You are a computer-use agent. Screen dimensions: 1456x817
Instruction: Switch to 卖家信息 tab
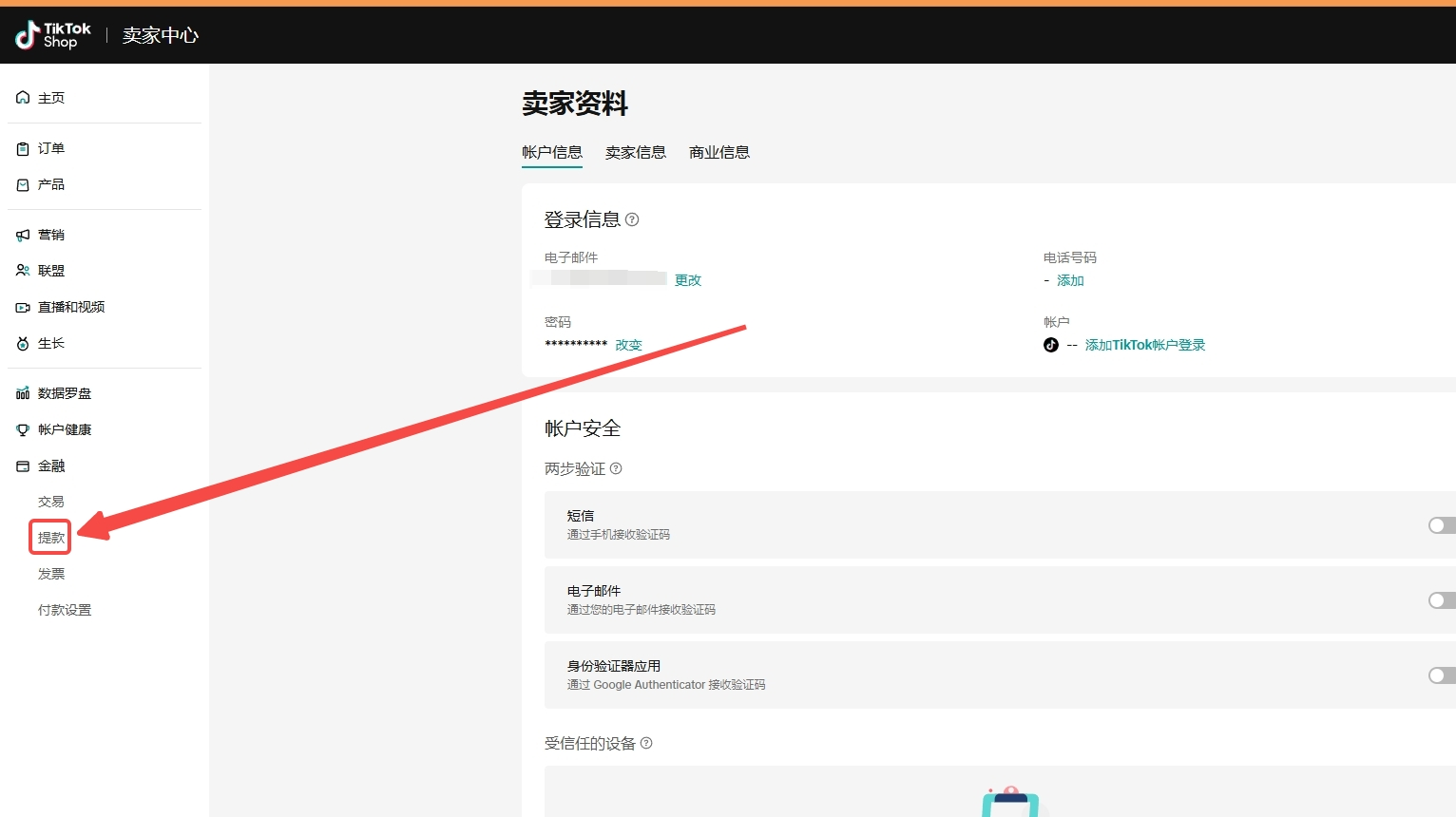tap(635, 152)
